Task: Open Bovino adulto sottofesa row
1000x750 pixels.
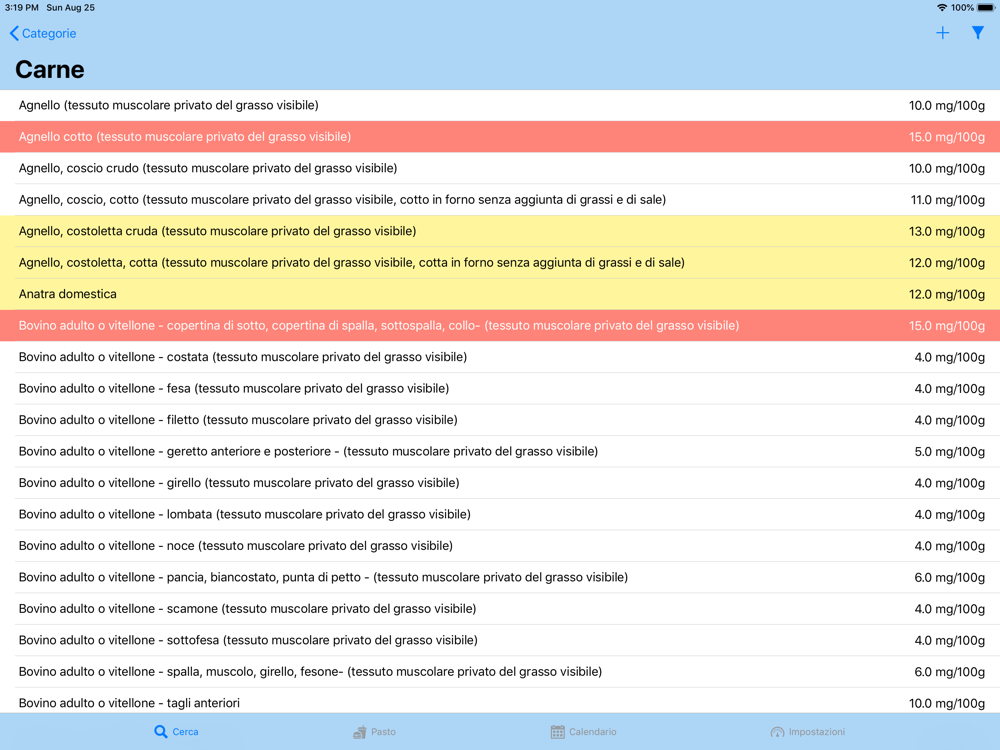Action: pyautogui.click(x=500, y=640)
